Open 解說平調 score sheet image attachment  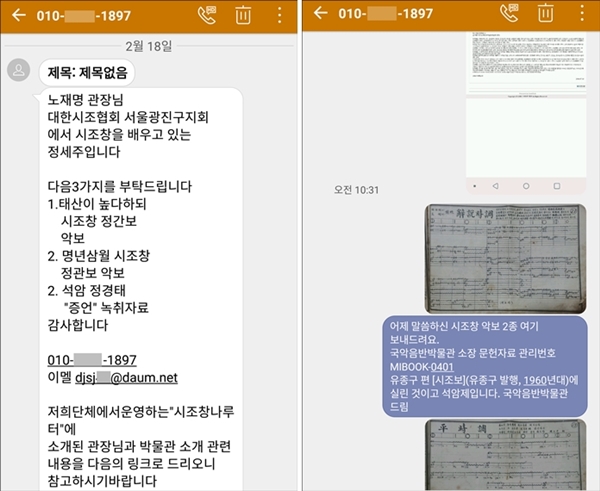coord(506,259)
